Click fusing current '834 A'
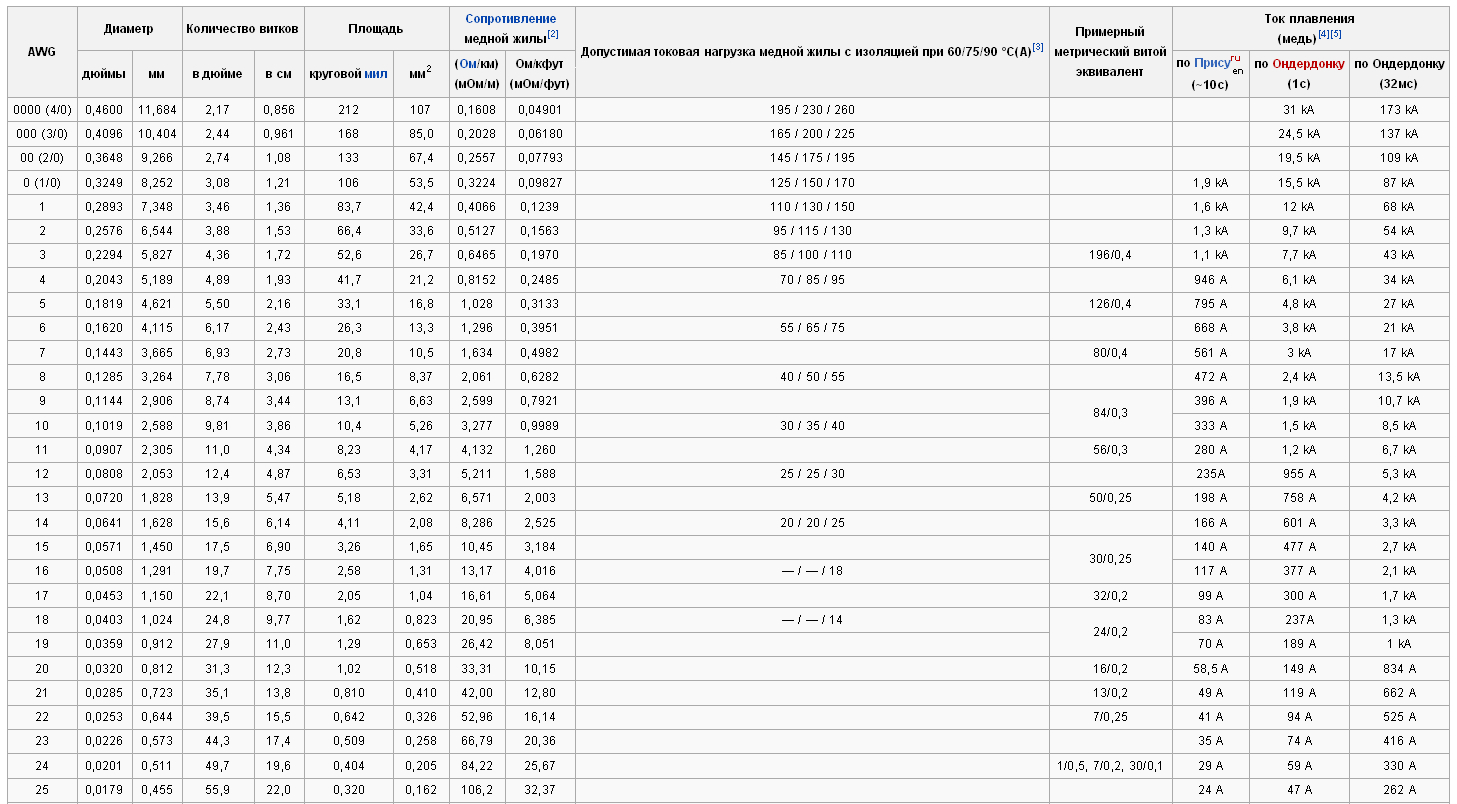 tap(1399, 669)
